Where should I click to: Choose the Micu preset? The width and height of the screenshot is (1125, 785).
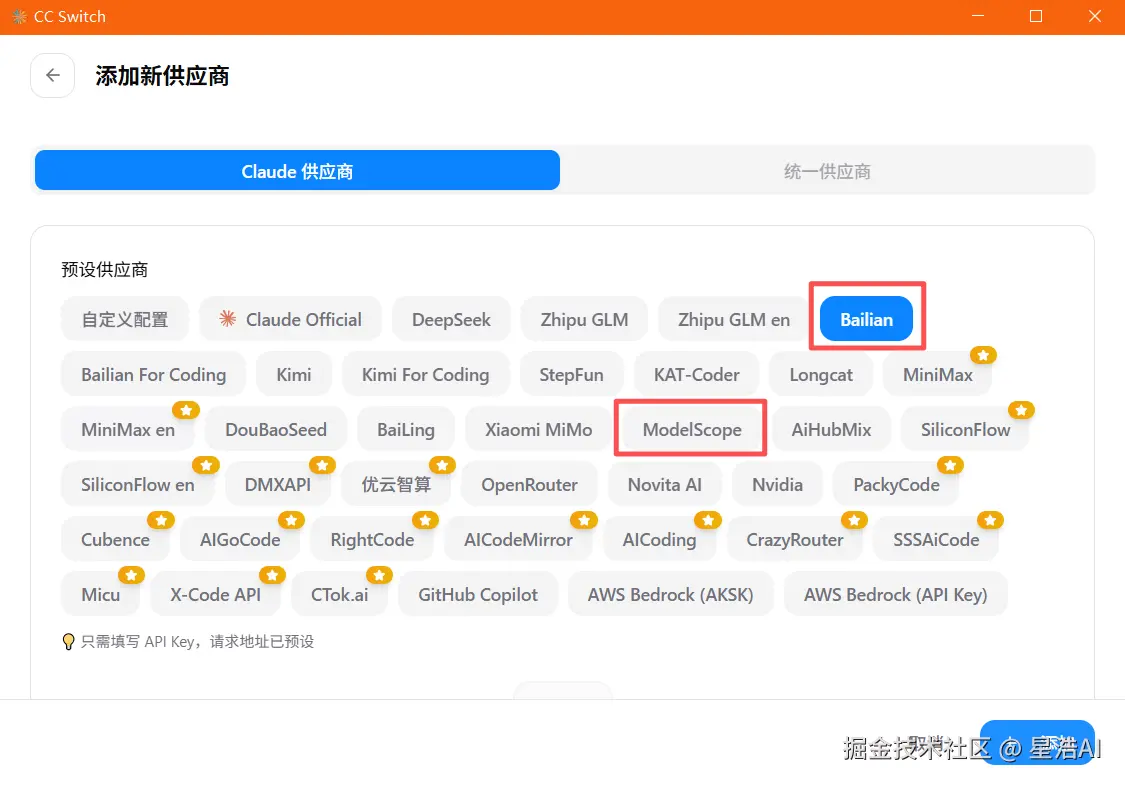tap(100, 595)
